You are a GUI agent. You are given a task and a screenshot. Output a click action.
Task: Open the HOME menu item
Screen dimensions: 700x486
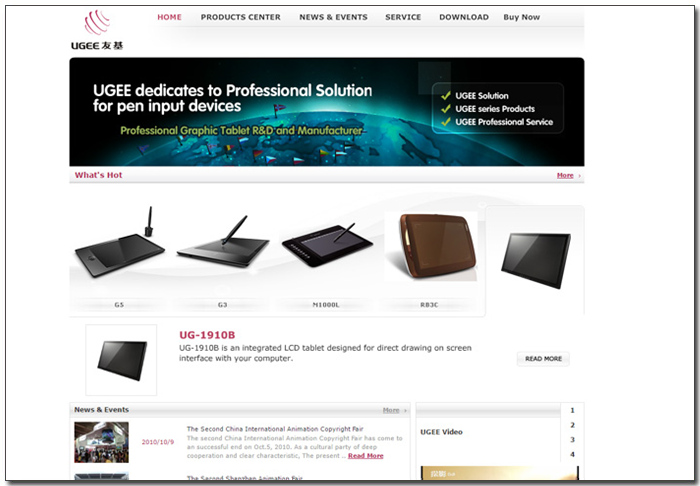(169, 17)
